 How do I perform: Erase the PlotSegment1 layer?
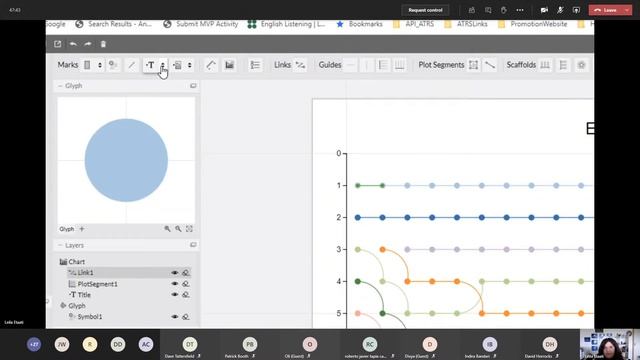point(186,284)
